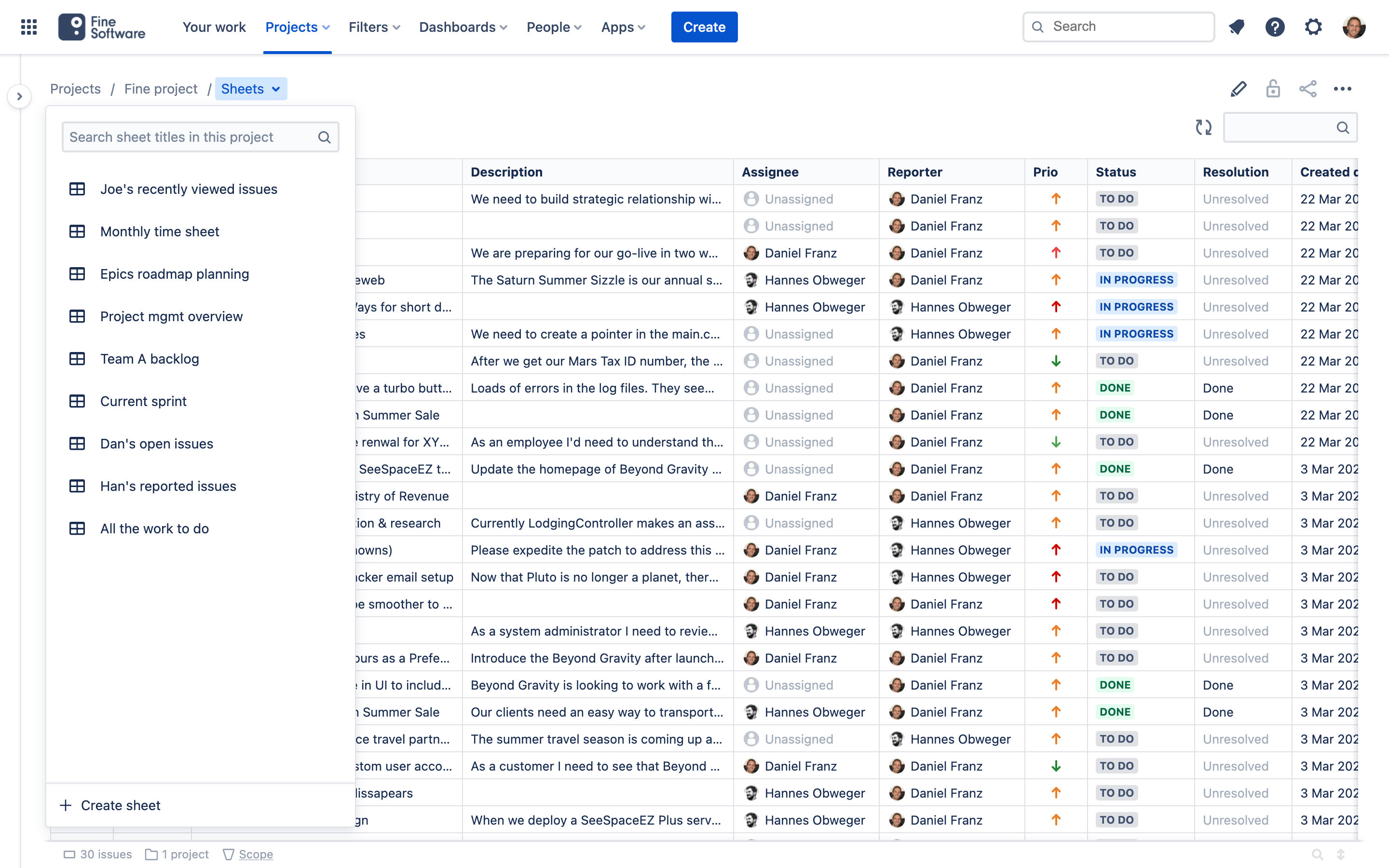Open the Filters dropdown menu
The image size is (1389, 868).
pyautogui.click(x=374, y=27)
